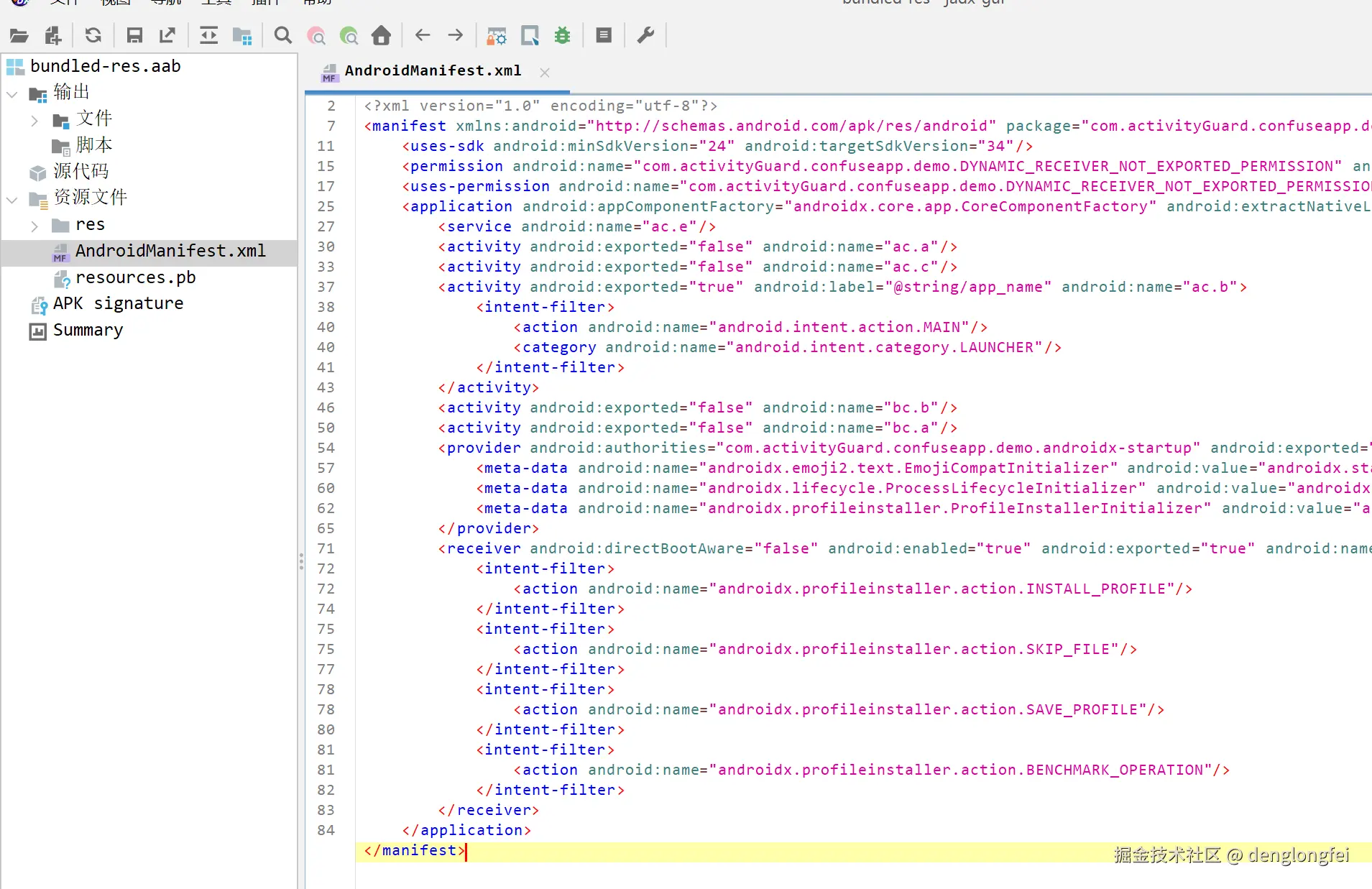
Task: Open text search with the magnifier icon
Action: click(x=283, y=35)
